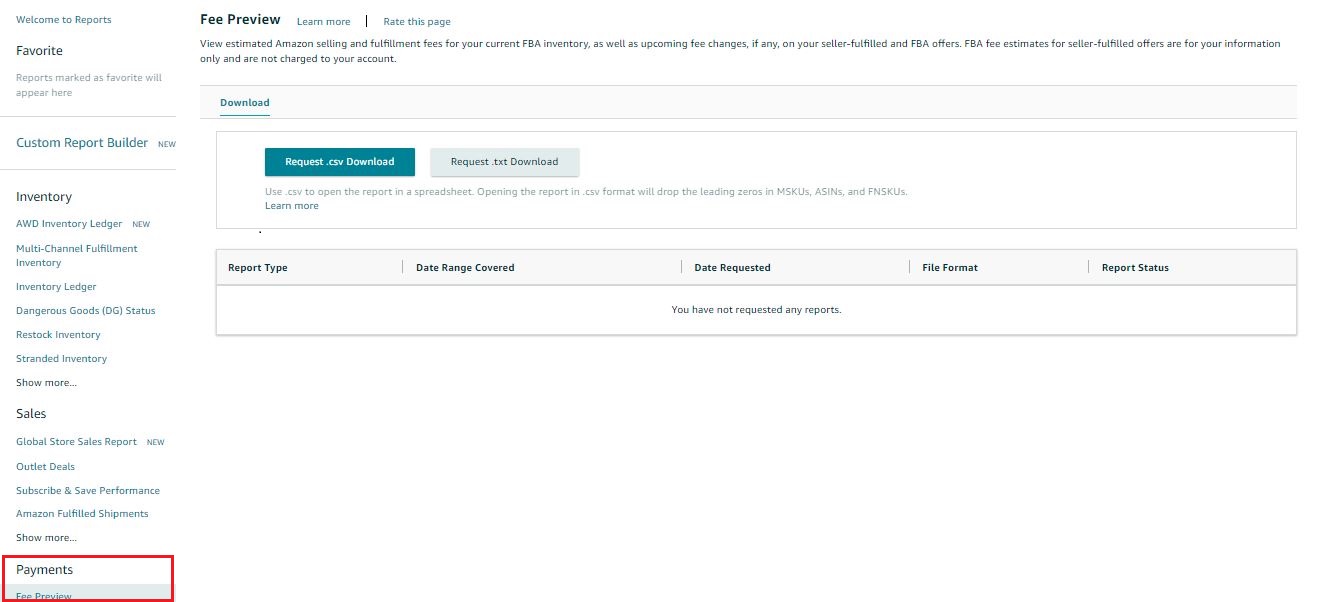This screenshot has height=602, width=1330.
Task: Click Rate this page link
Action: tap(416, 21)
